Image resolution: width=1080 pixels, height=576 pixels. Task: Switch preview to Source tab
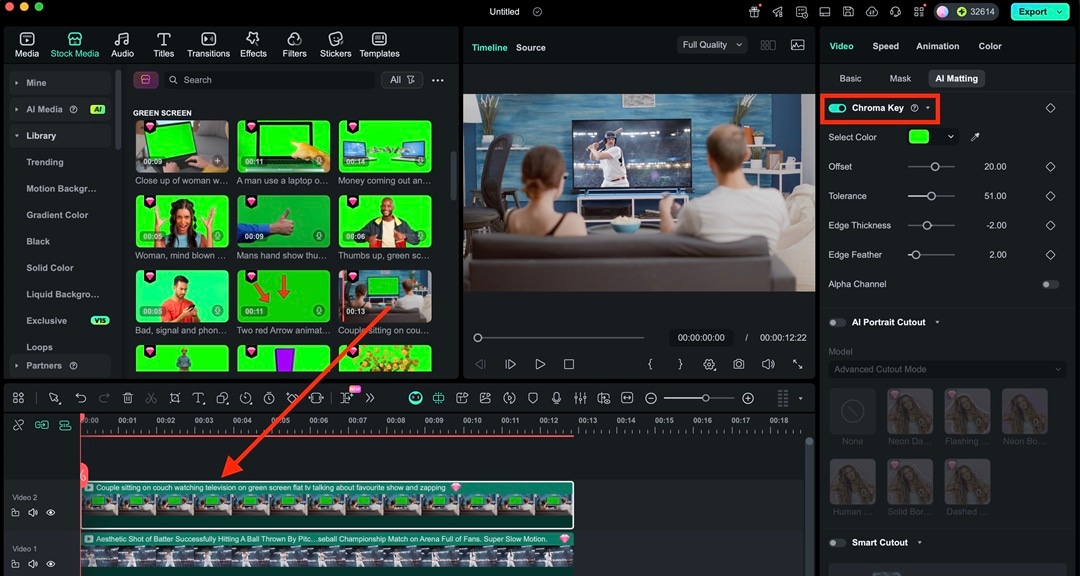pyautogui.click(x=530, y=48)
